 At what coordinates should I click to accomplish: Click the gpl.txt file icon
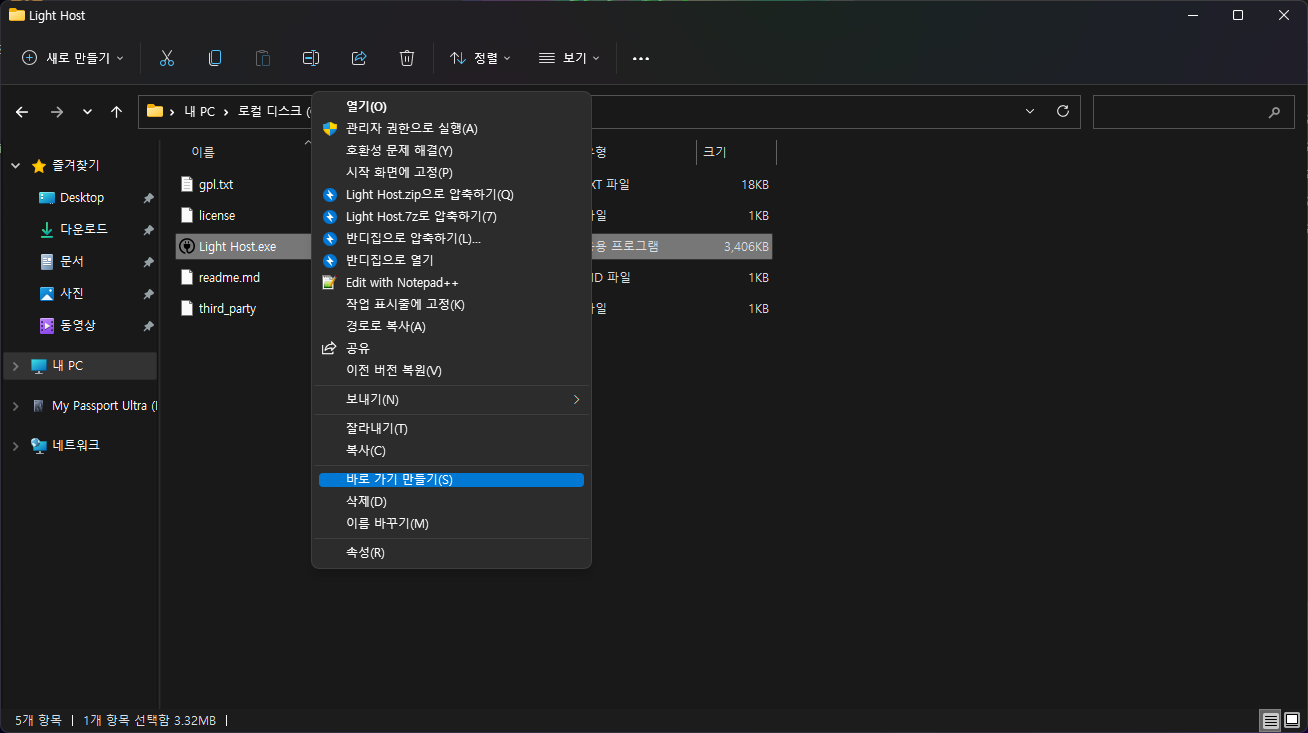click(x=186, y=184)
